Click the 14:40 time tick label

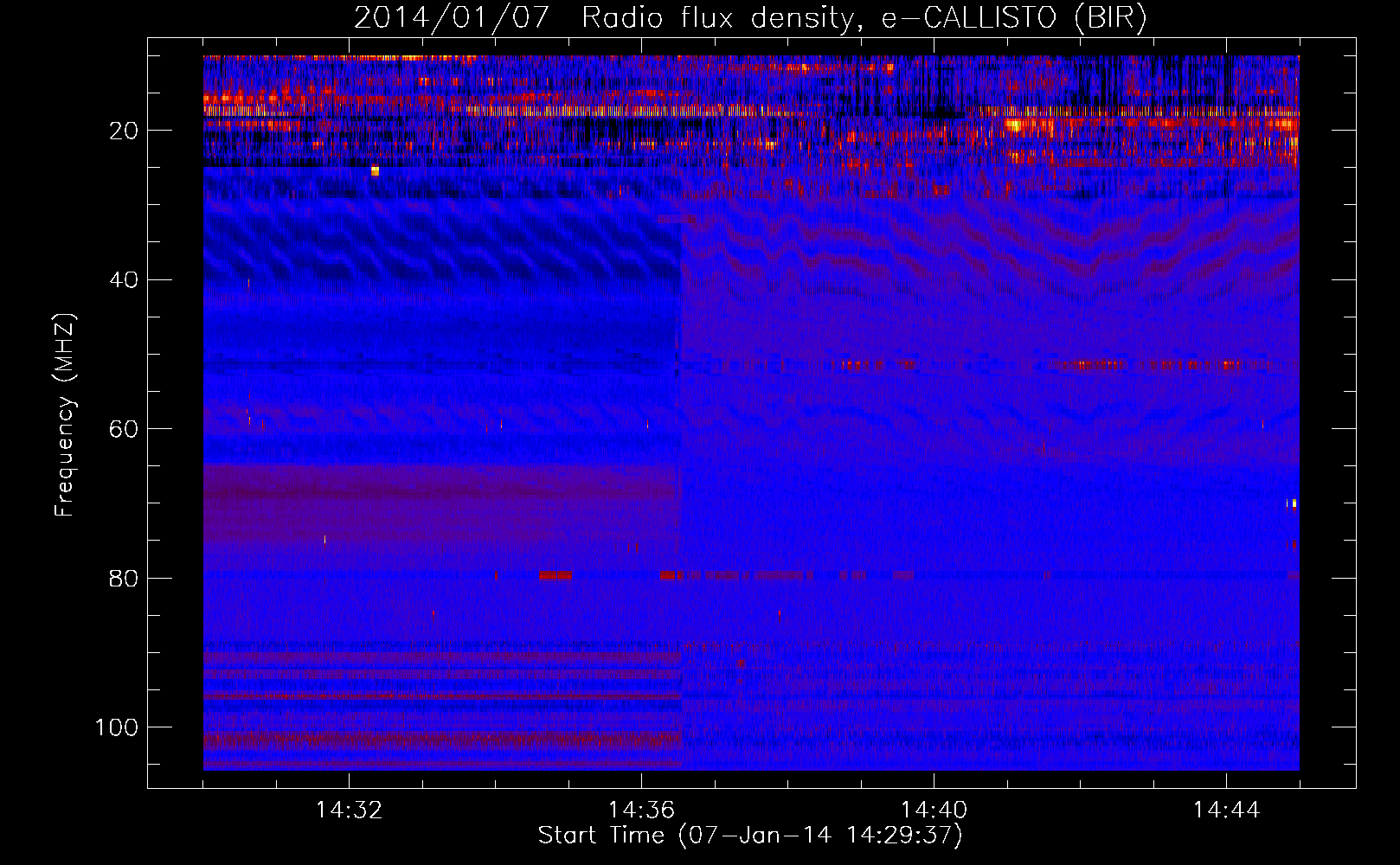(934, 811)
